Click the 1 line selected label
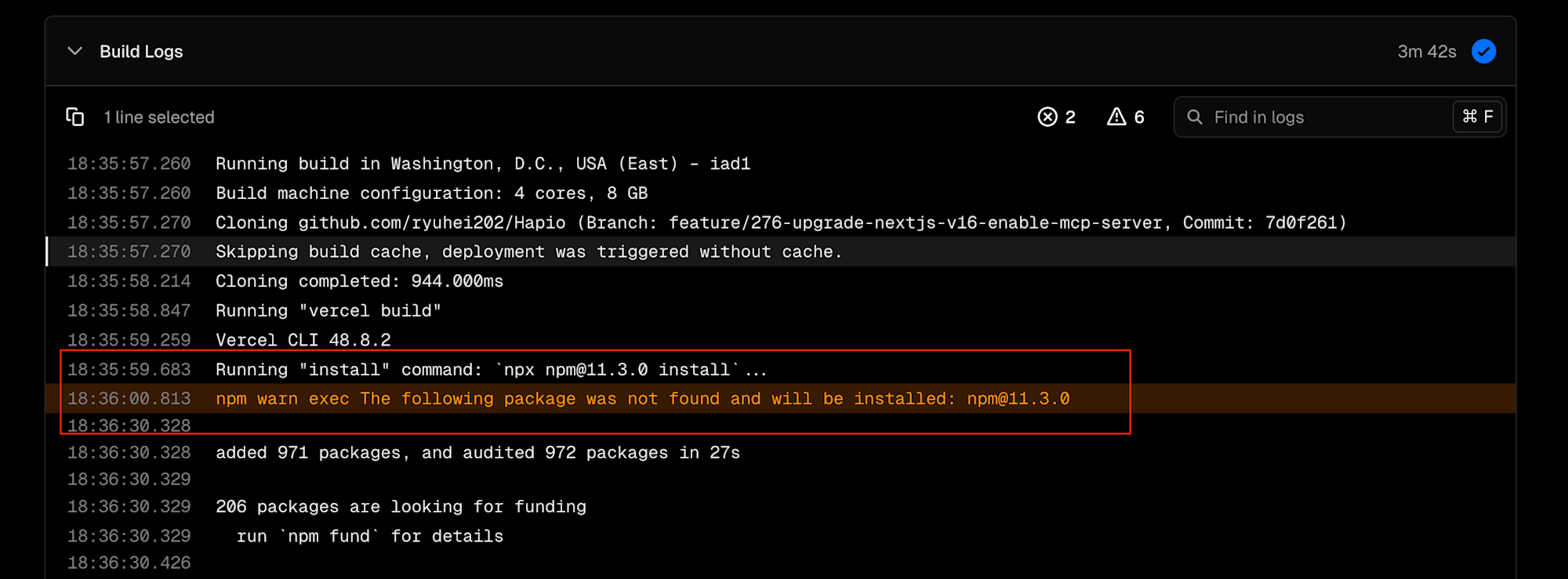Image resolution: width=1568 pixels, height=579 pixels. tap(159, 118)
